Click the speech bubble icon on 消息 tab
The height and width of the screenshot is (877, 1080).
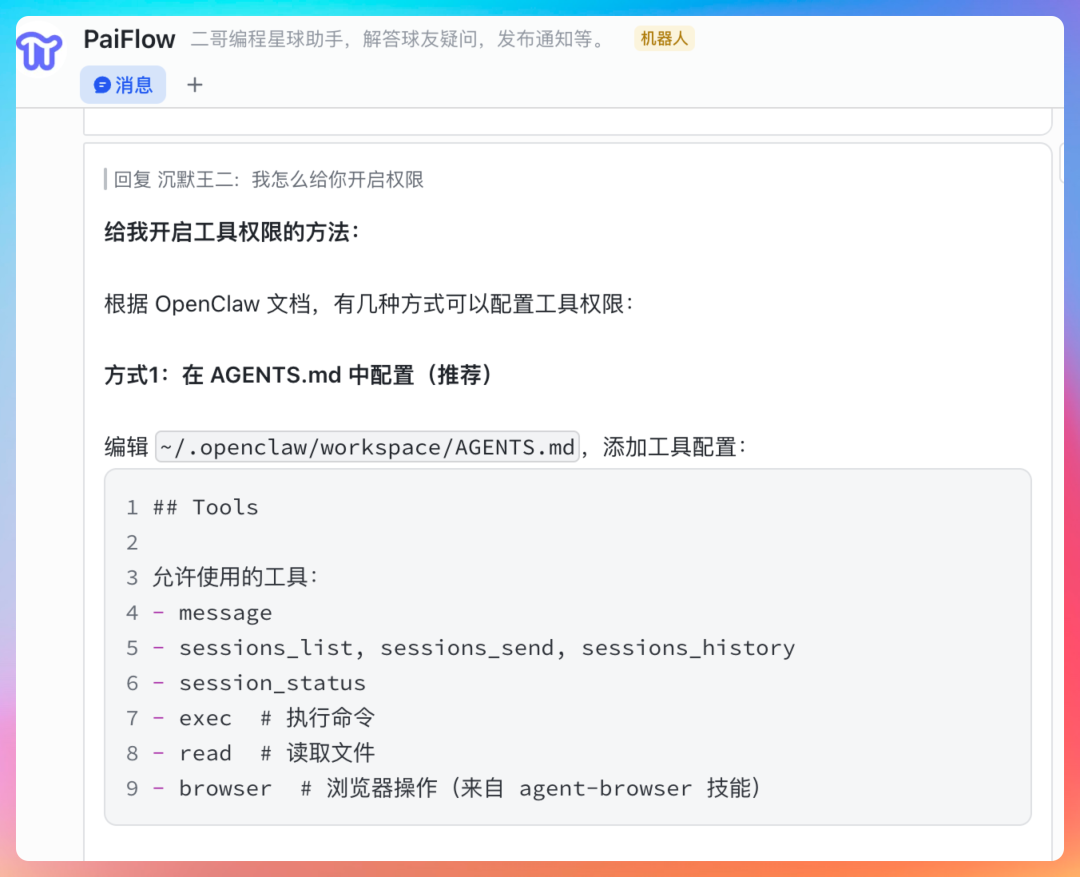click(101, 85)
